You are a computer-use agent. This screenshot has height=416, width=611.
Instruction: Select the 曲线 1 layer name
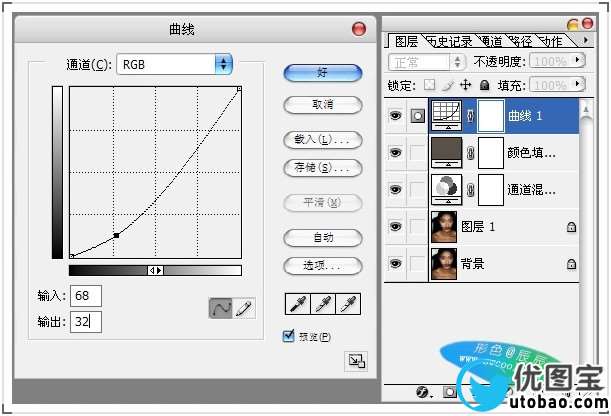pos(525,116)
